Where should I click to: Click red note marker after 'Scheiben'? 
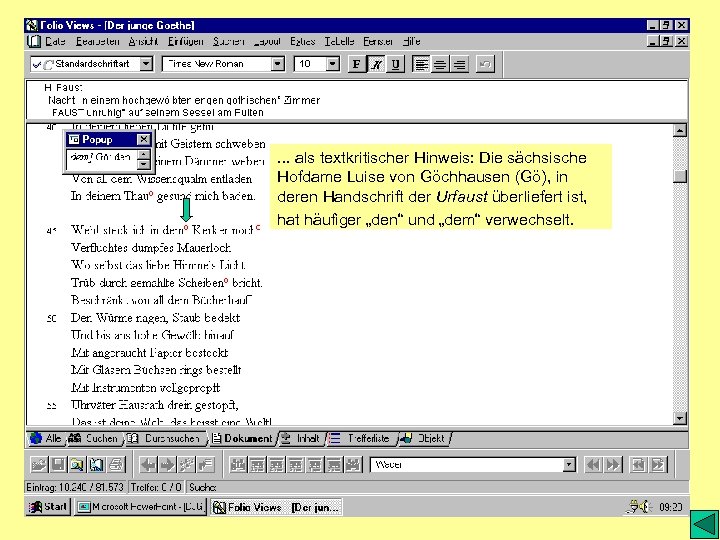226,280
